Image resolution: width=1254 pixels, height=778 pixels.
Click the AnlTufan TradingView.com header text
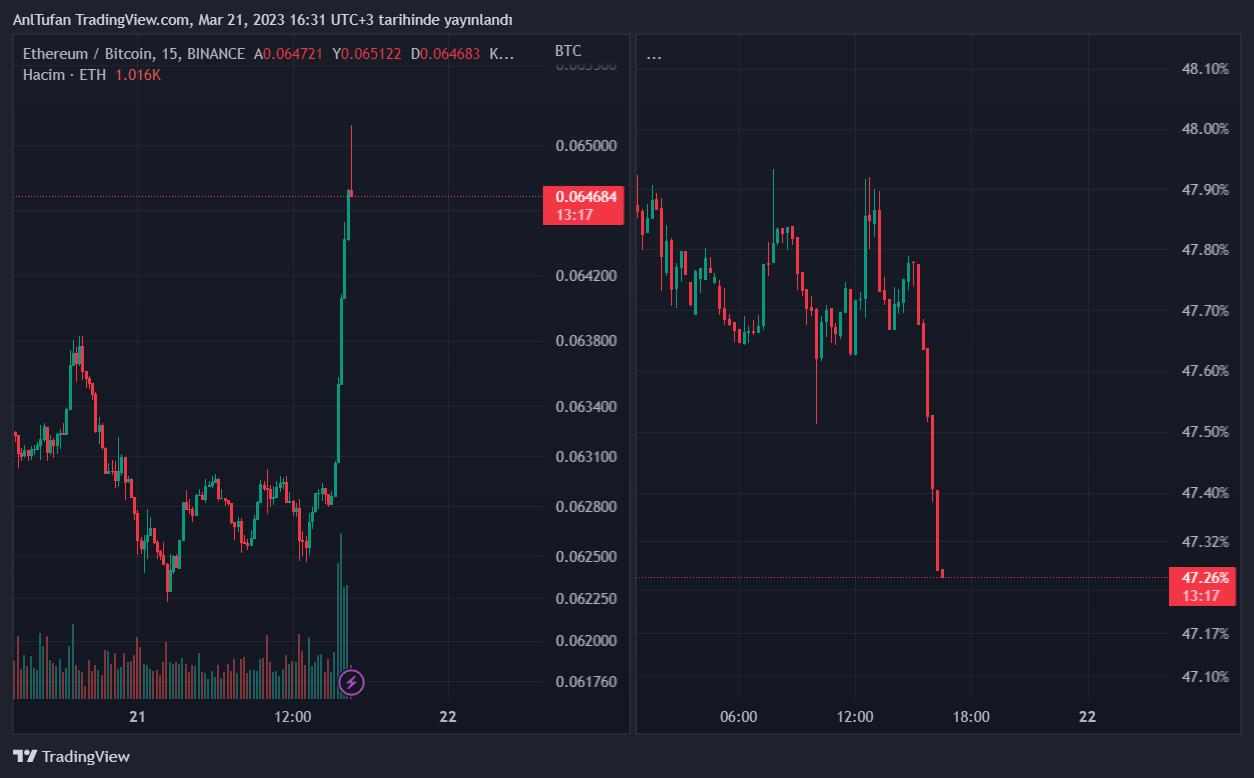[100, 20]
